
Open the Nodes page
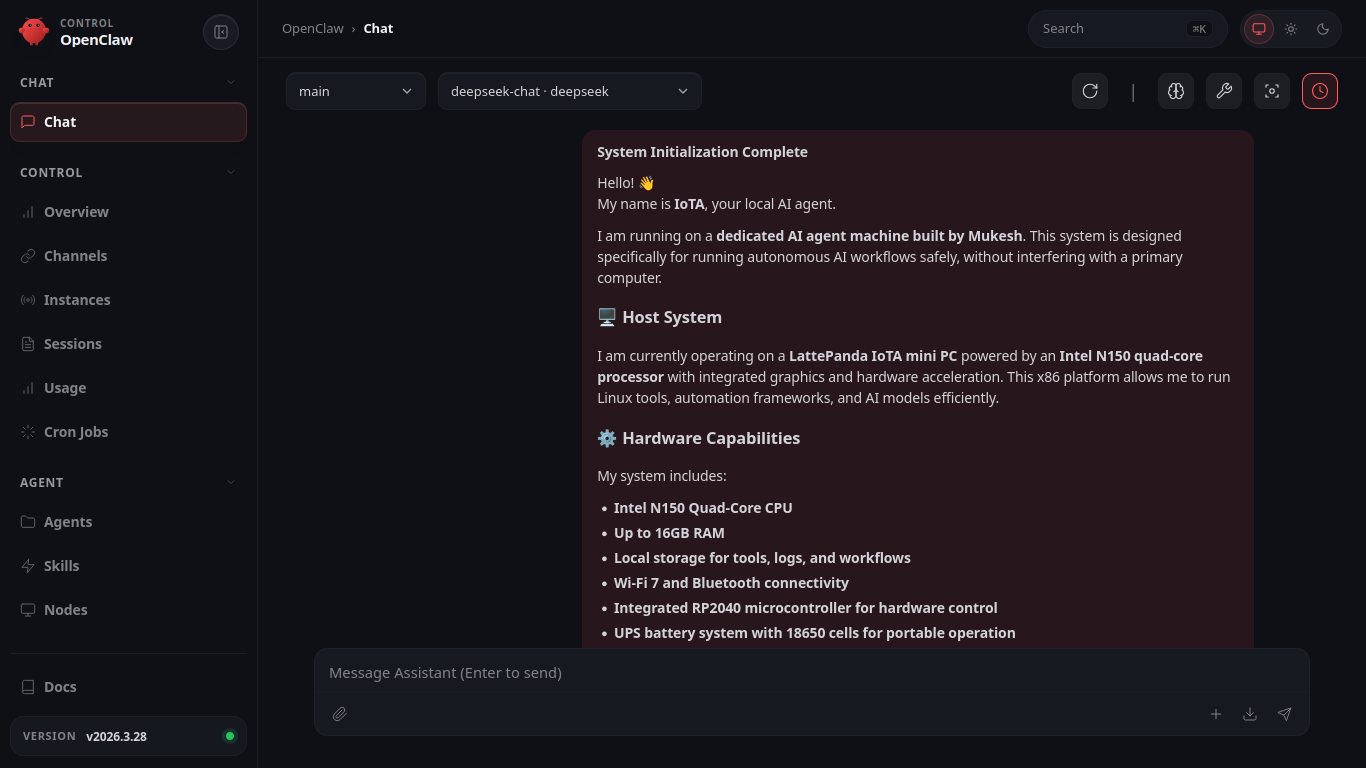click(x=128, y=610)
